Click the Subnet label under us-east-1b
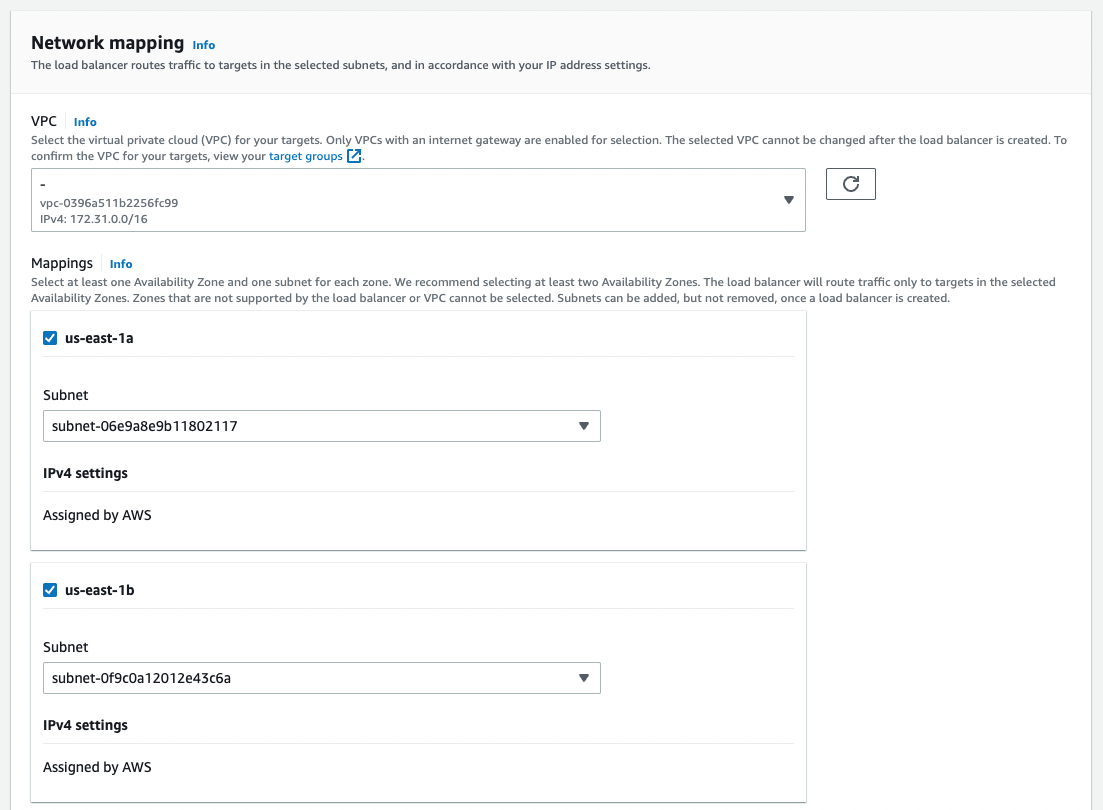 coord(65,647)
